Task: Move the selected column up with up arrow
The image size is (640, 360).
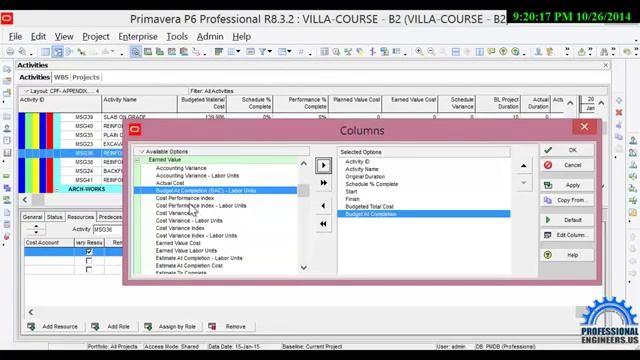Action: [524, 166]
